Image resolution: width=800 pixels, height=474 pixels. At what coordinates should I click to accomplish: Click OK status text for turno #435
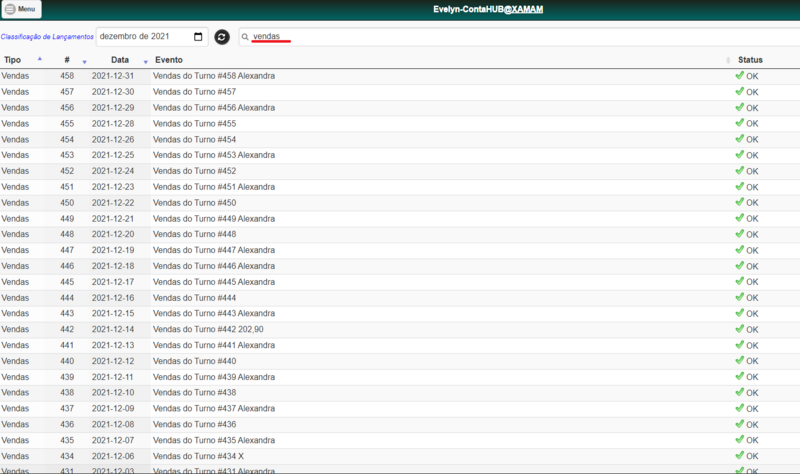tap(752, 440)
